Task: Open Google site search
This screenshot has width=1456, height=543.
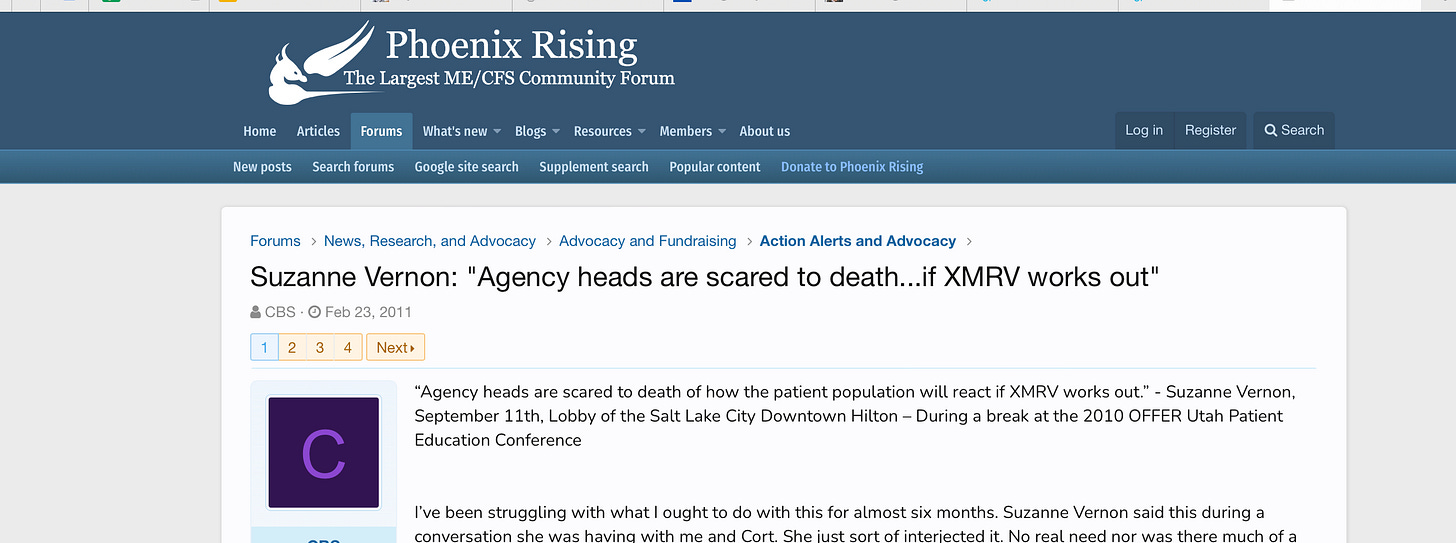Action: (466, 167)
